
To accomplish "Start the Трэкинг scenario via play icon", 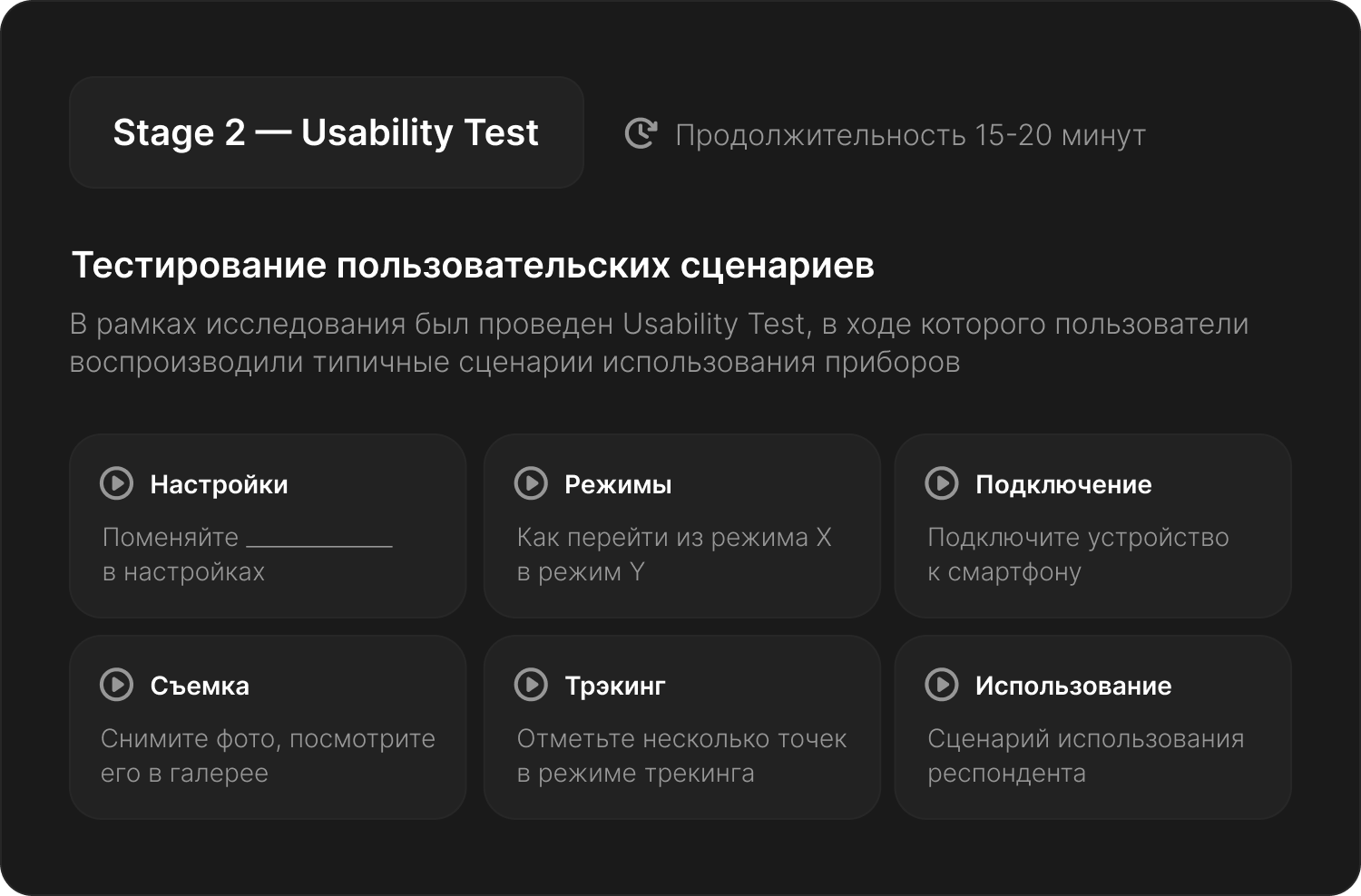I will (x=531, y=685).
